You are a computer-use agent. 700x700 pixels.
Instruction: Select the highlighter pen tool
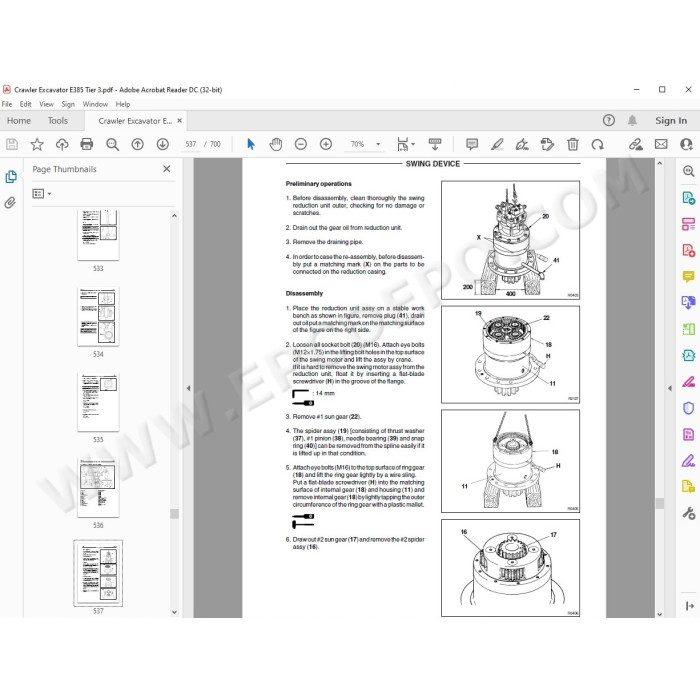(497, 144)
